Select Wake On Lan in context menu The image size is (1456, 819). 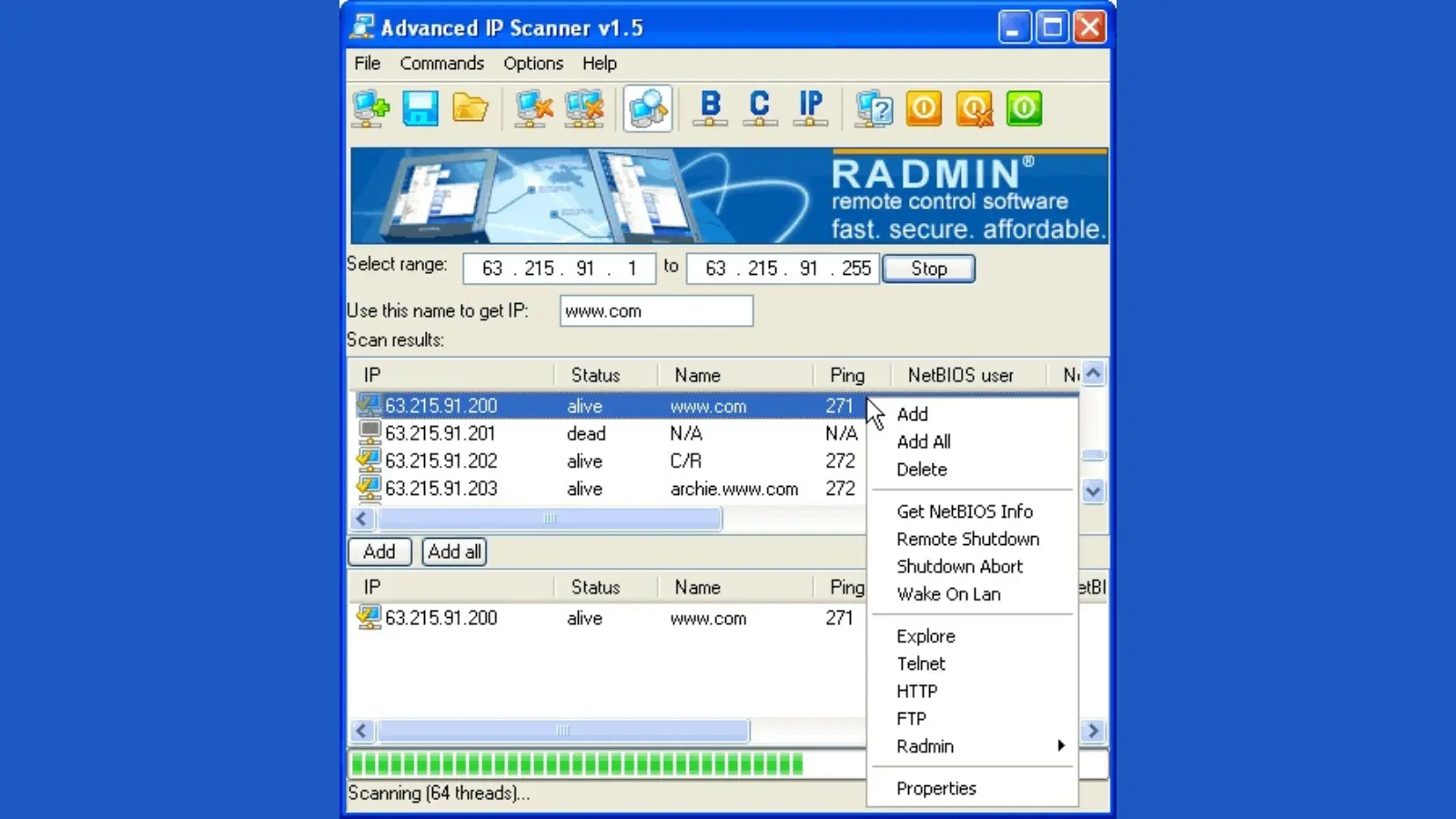pyautogui.click(x=948, y=594)
